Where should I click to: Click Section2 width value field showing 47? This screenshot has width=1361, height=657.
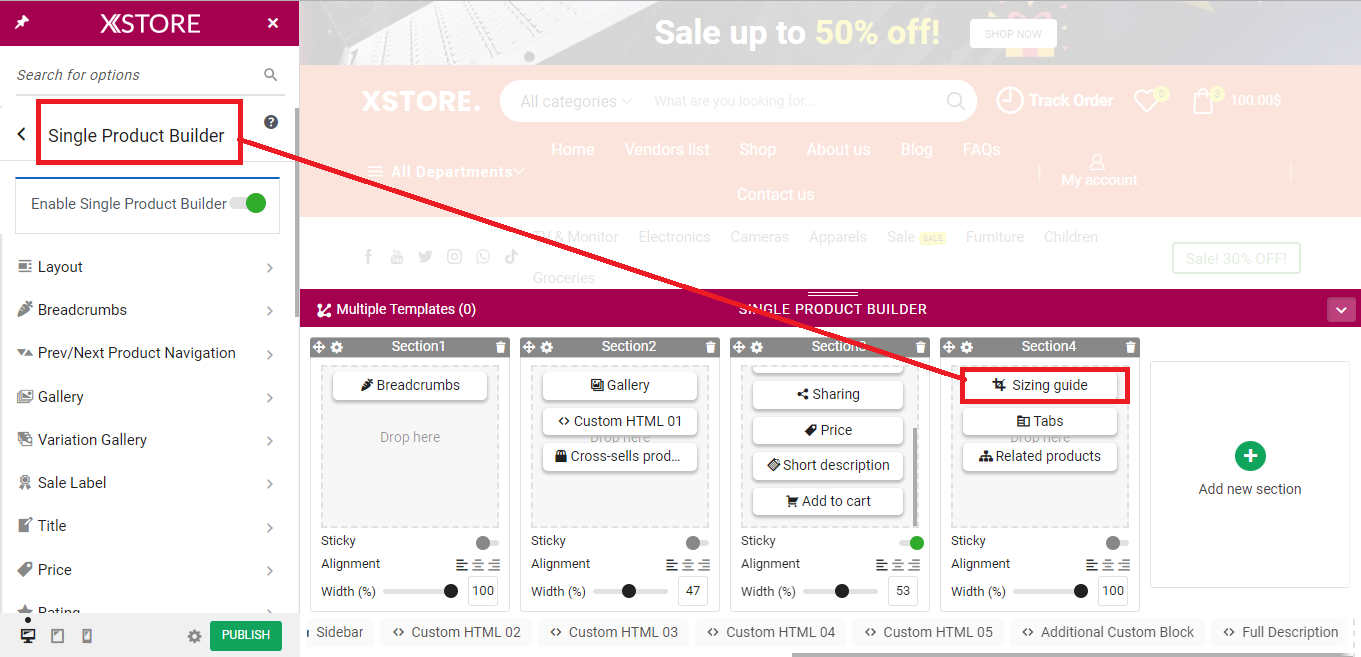693,591
